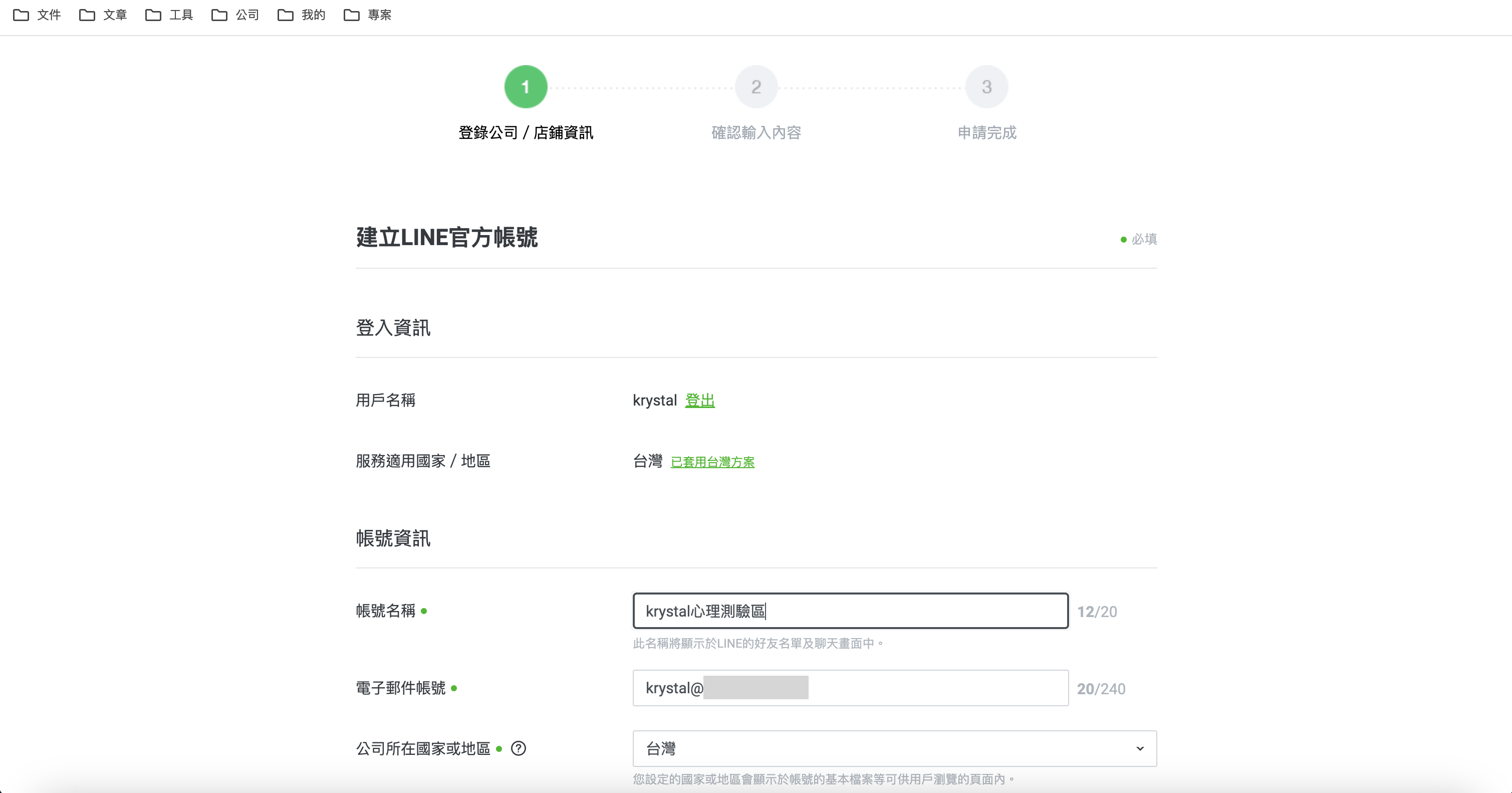Click the 登入資訊 section heading
Screen dimensions: 1512x793
[393, 328]
